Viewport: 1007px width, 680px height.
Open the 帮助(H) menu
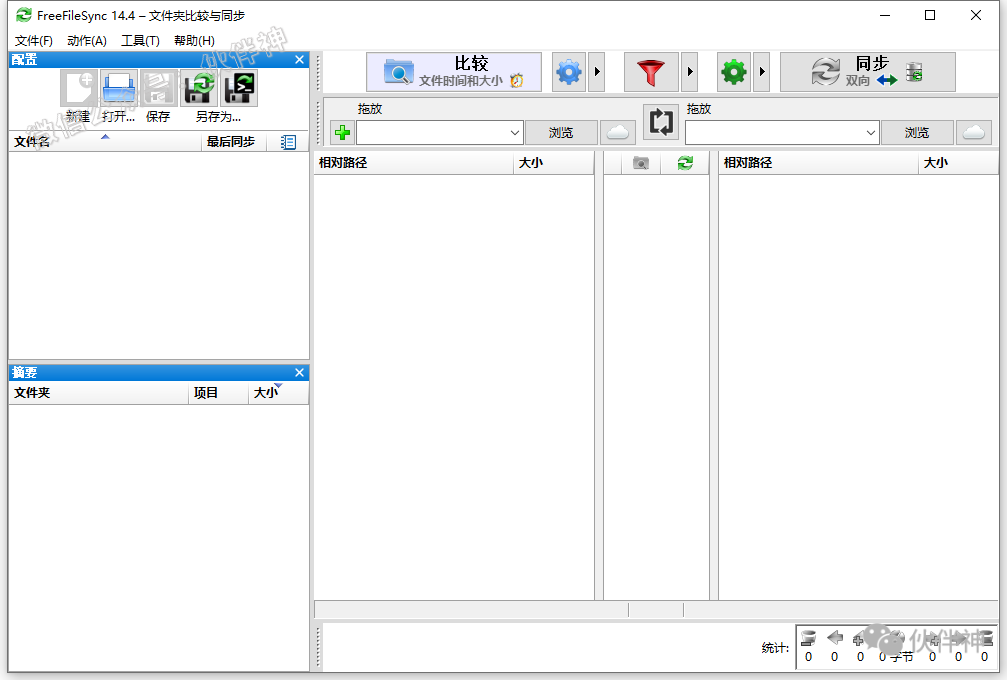[194, 40]
